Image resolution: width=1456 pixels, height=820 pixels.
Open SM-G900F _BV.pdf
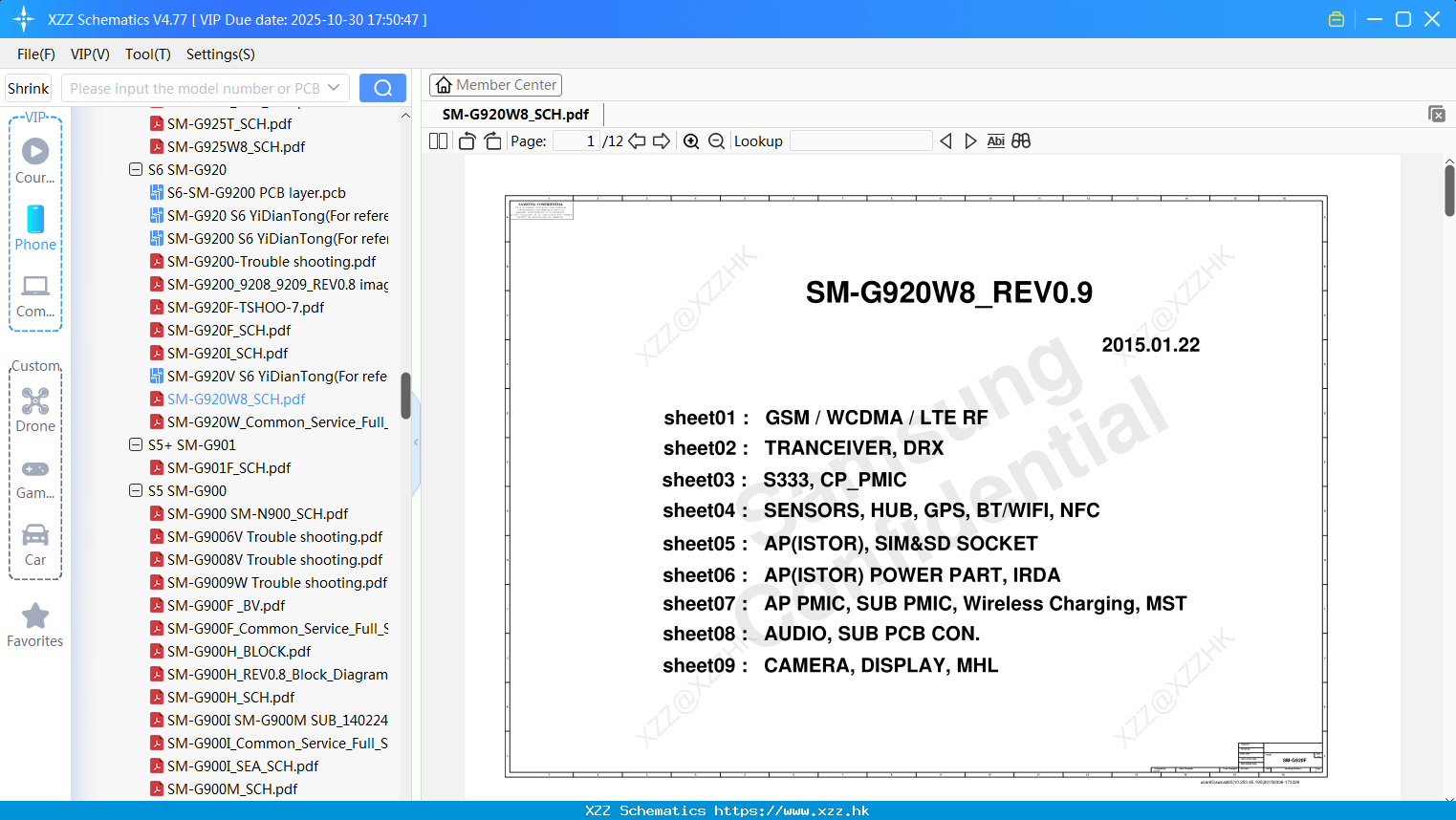[226, 605]
